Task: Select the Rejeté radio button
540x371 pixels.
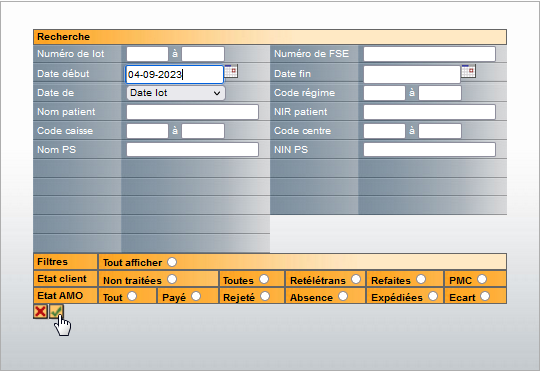Action: (x=265, y=296)
